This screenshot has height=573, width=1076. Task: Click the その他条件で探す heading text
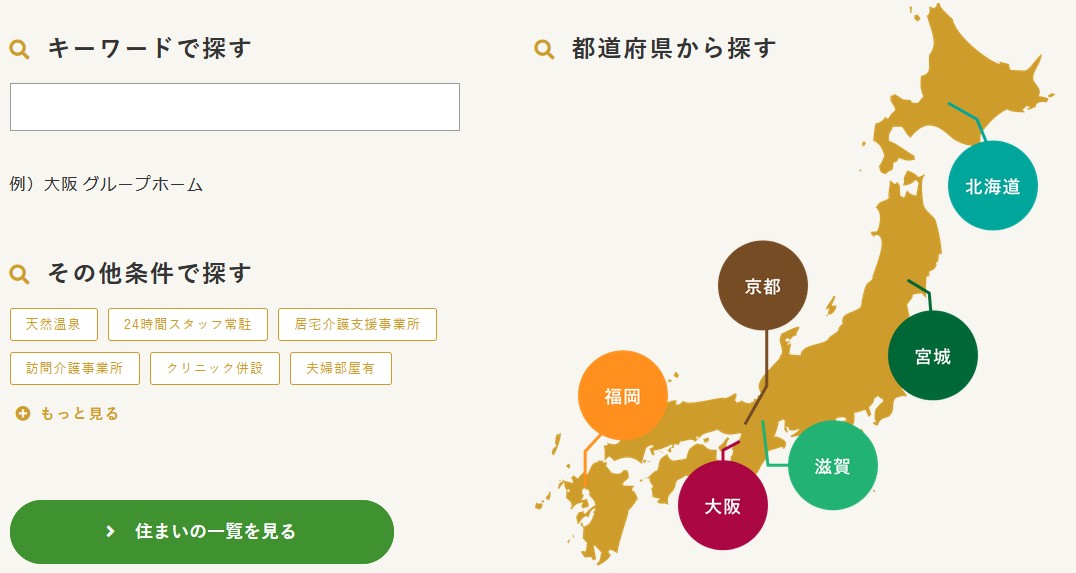point(150,273)
